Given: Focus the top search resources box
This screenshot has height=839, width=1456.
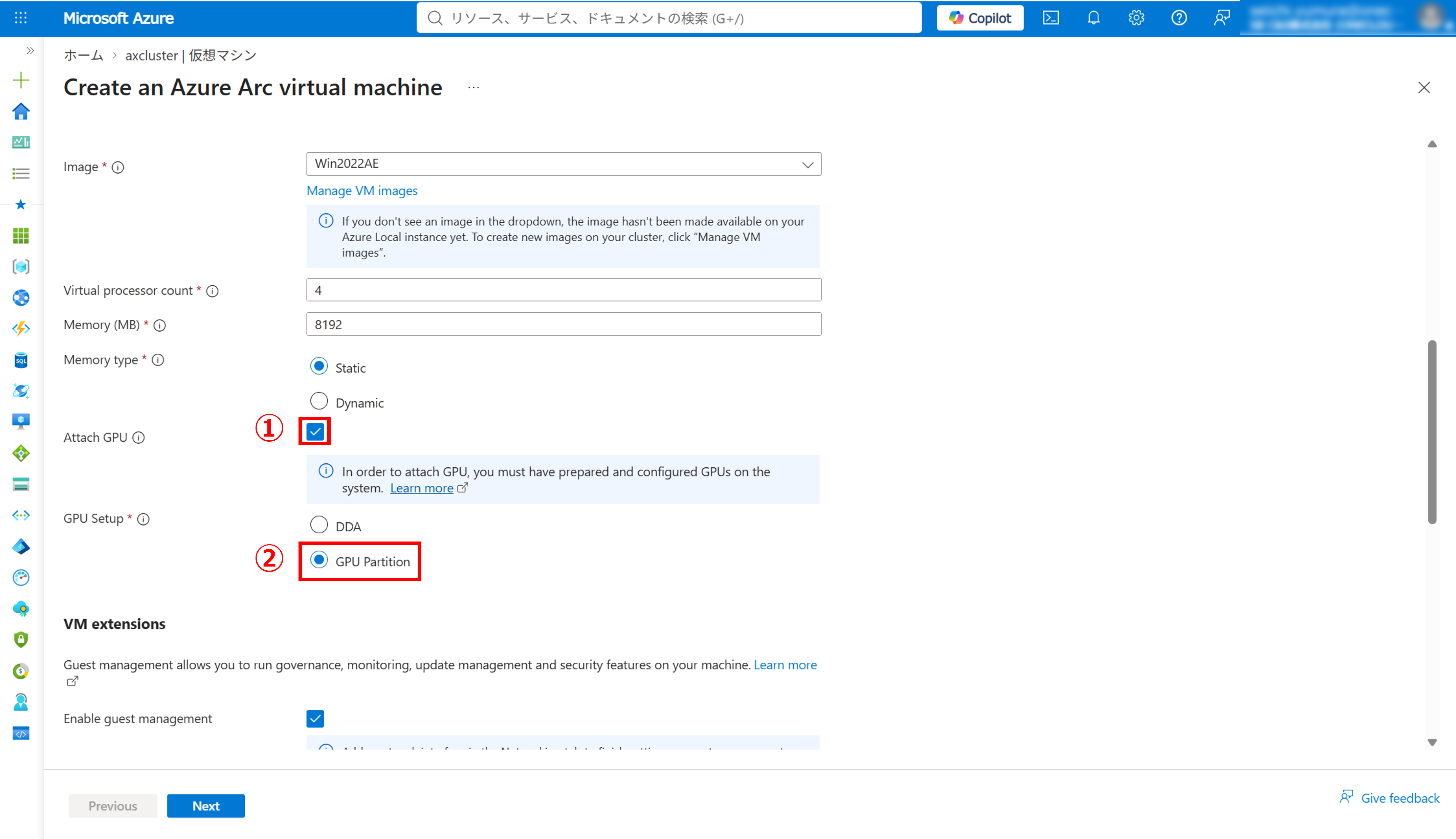Looking at the screenshot, I should pos(669,18).
